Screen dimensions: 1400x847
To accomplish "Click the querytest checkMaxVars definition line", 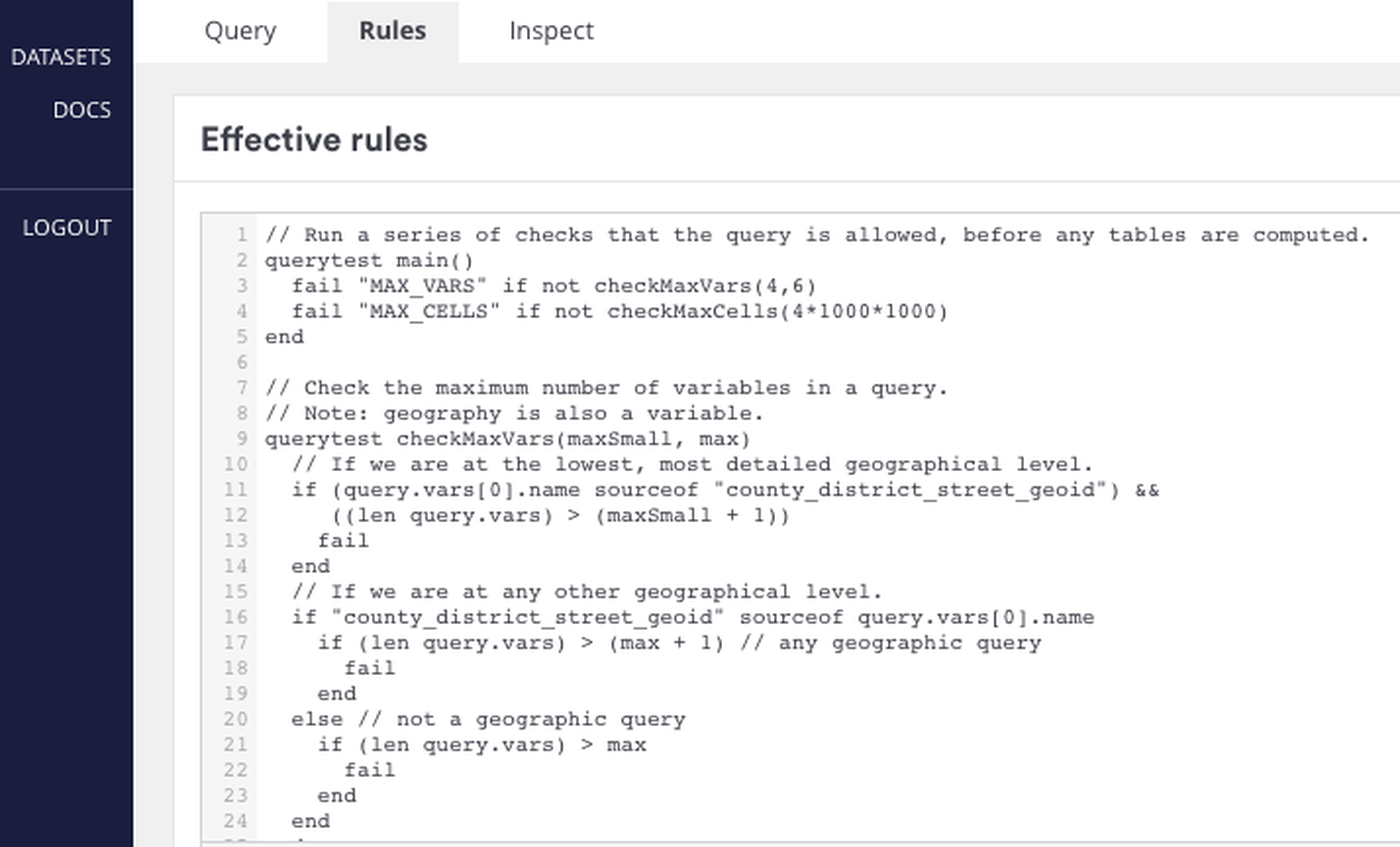I will coord(507,439).
